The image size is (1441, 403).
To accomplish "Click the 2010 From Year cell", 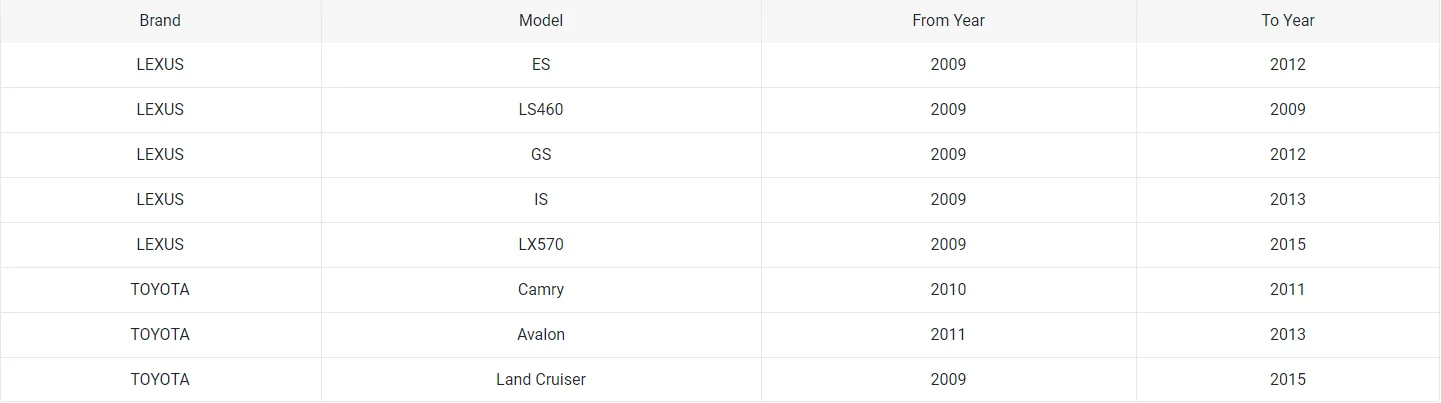I will point(948,290).
